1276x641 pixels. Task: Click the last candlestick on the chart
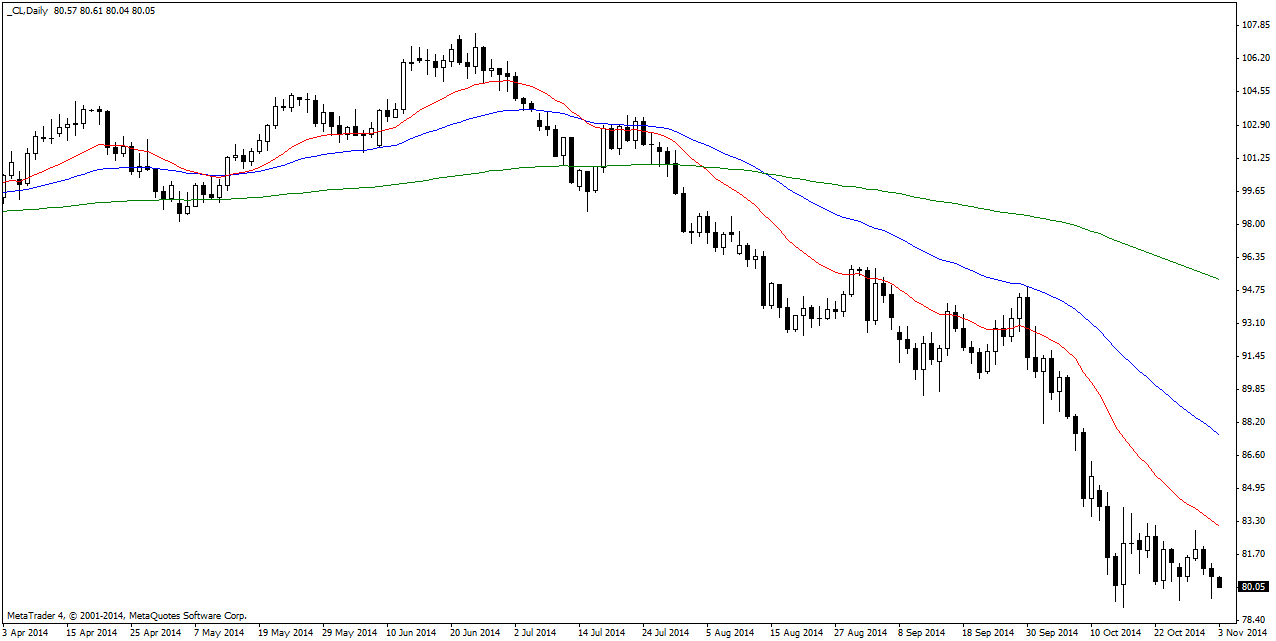coord(1220,582)
